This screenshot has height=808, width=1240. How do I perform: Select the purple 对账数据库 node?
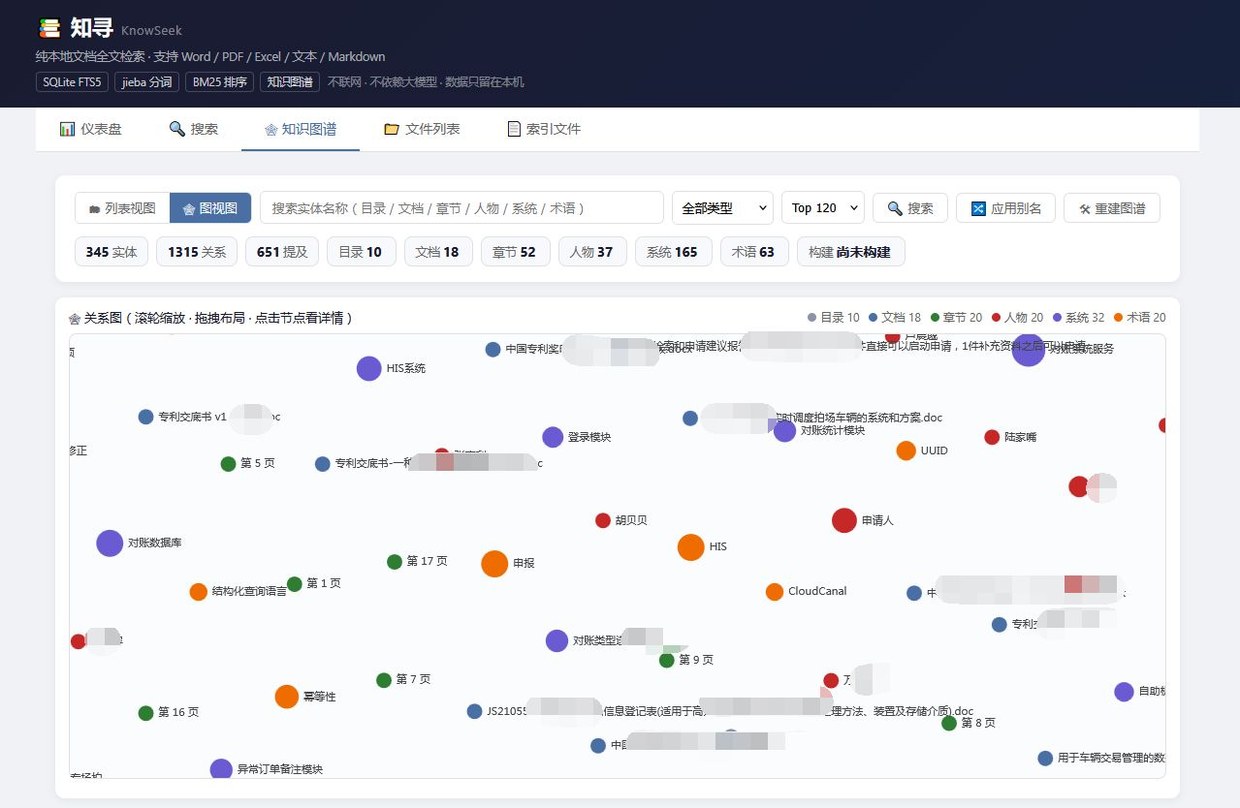click(110, 543)
